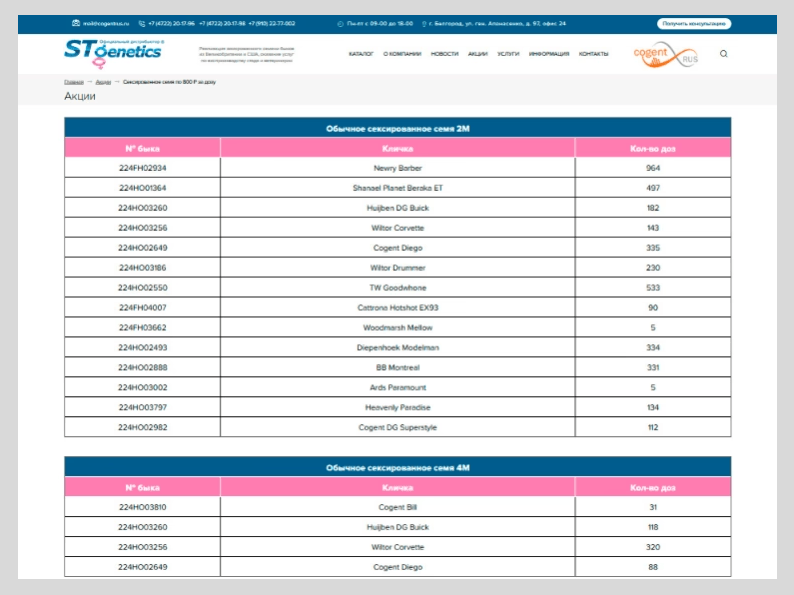794x595 pixels.
Task: Click the Heavenly Paradise cell
Action: 398,407
